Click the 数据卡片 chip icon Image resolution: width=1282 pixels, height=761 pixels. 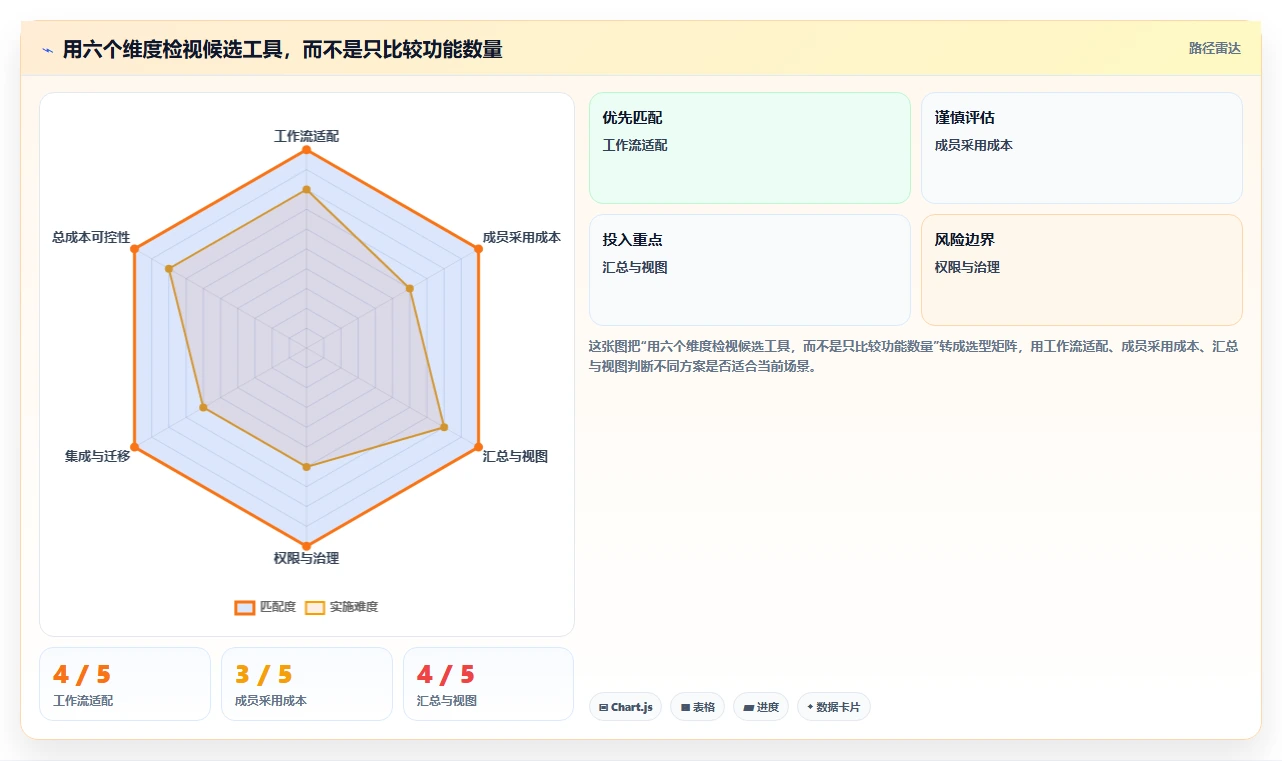(x=810, y=707)
